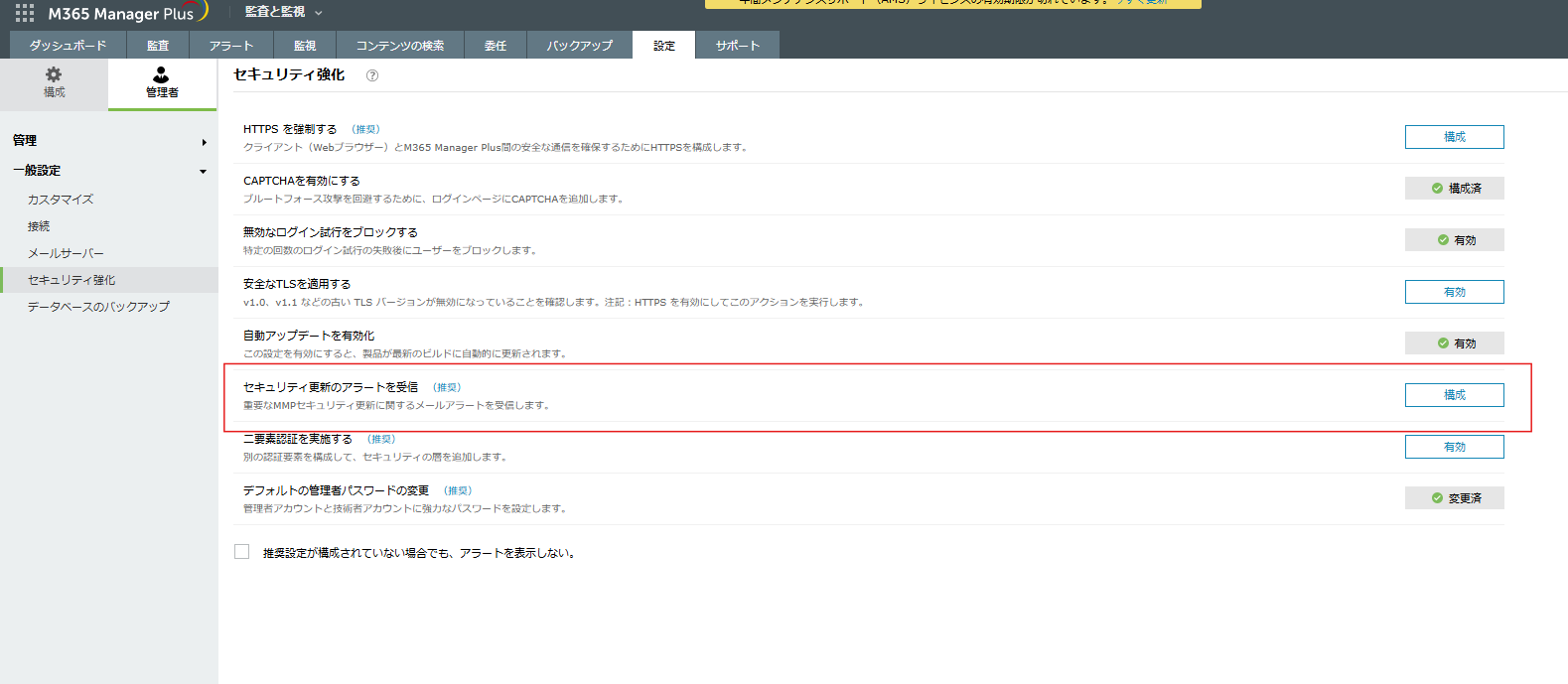This screenshot has width=1568, height=684.
Task: Click the デフォルトの管理者パスワードの変更 heading text
Action: [x=337, y=490]
